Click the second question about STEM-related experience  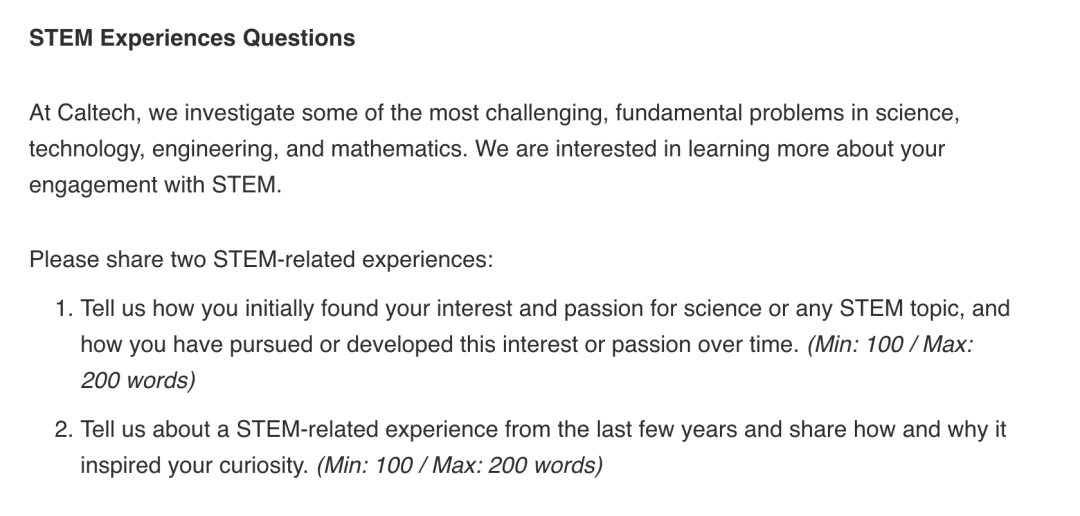[543, 447]
